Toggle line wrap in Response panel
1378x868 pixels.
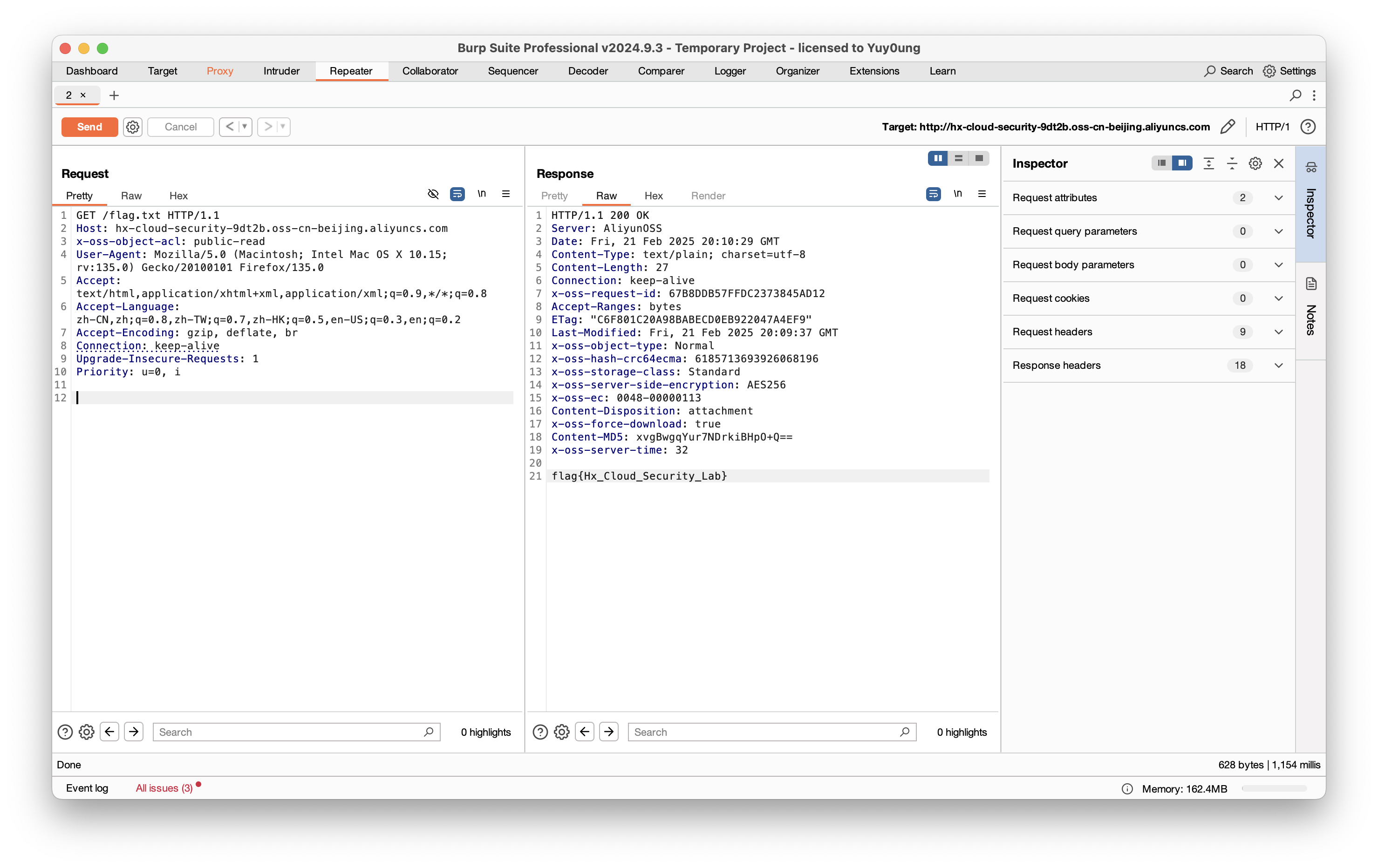933,194
